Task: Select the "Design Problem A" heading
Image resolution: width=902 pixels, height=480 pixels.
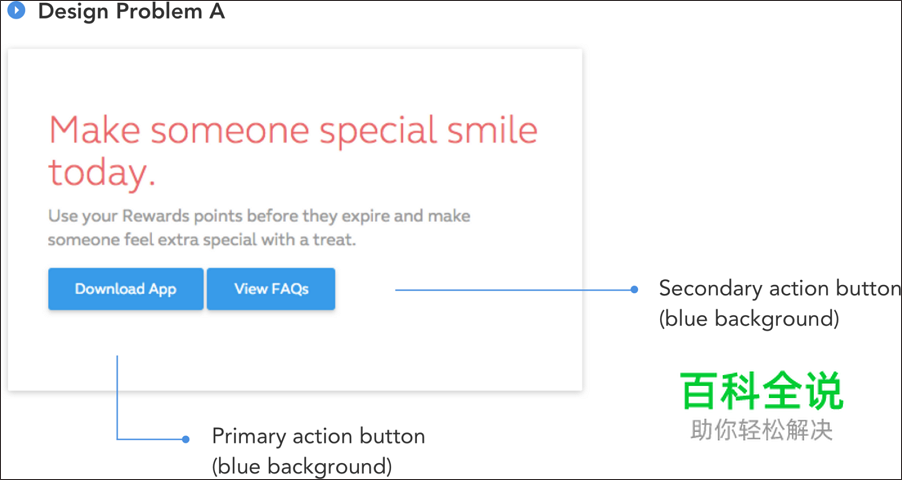Action: coord(131,12)
